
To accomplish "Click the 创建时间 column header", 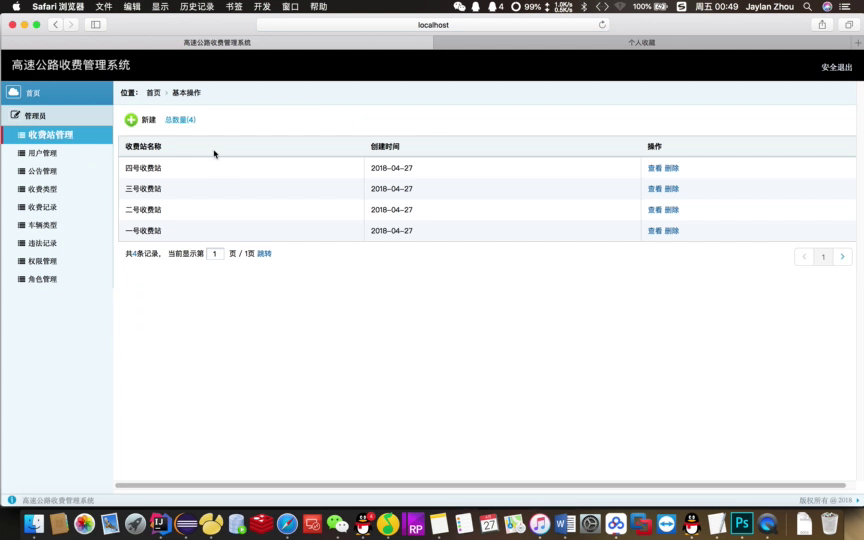I will pyautogui.click(x=385, y=147).
